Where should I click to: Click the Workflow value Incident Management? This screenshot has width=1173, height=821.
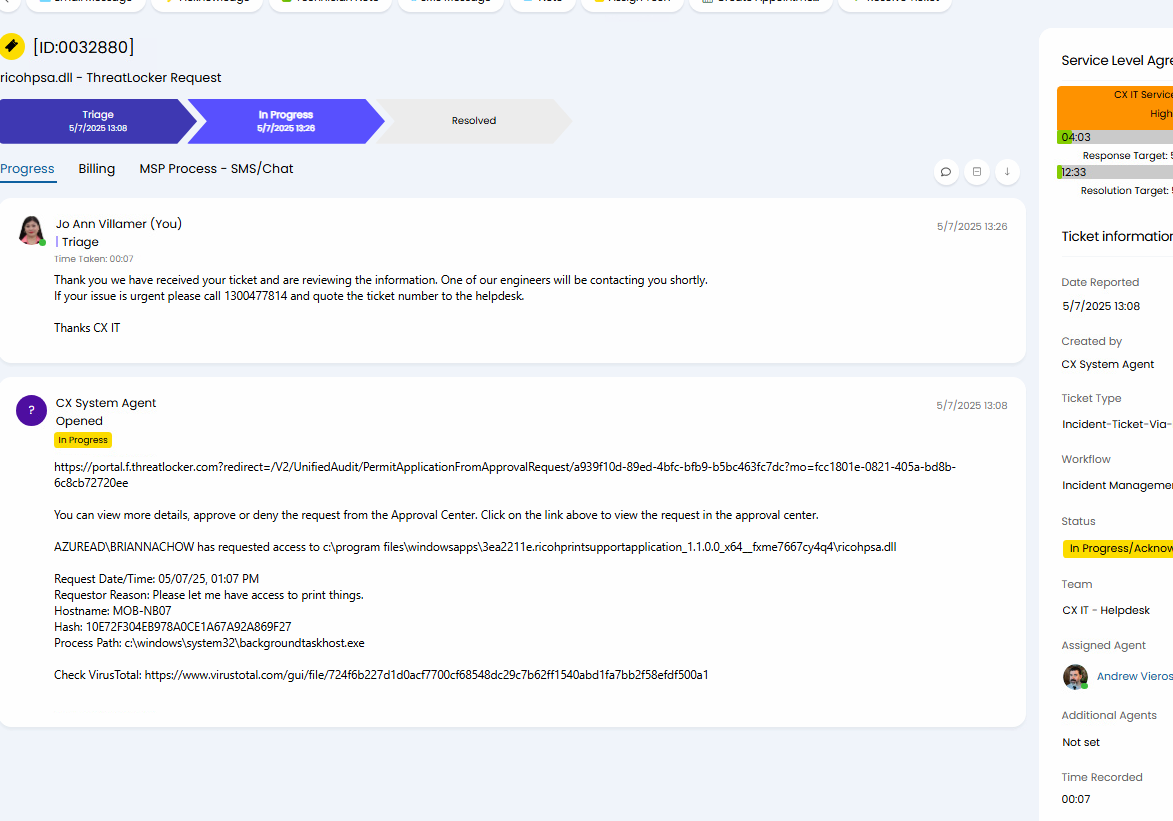1117,486
